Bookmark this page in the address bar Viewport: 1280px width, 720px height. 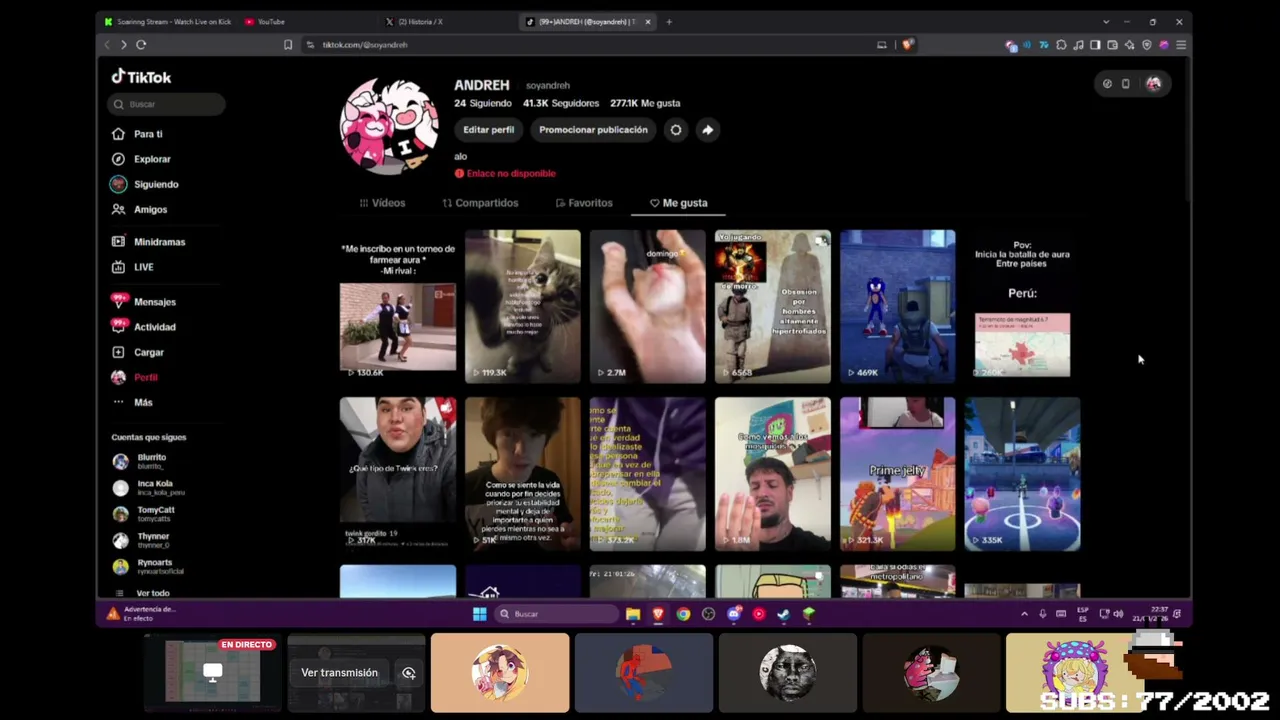pyautogui.click(x=288, y=45)
